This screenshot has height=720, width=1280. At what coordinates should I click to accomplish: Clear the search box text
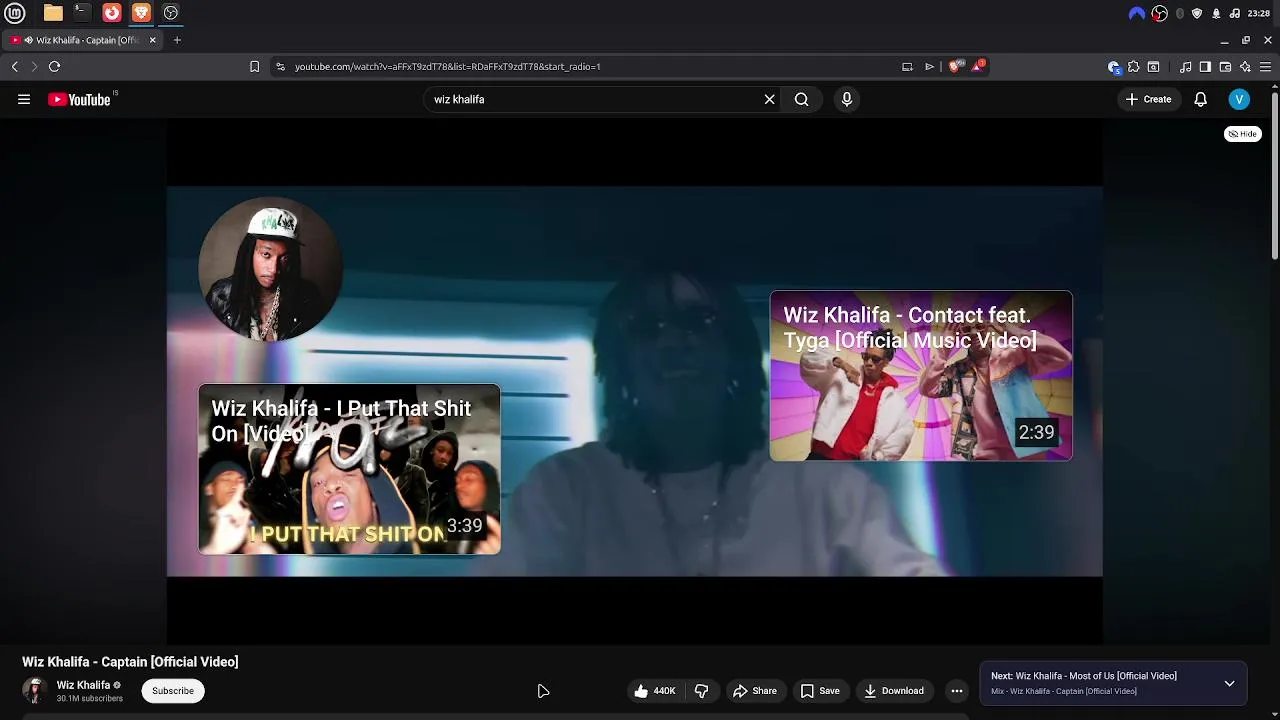[770, 99]
